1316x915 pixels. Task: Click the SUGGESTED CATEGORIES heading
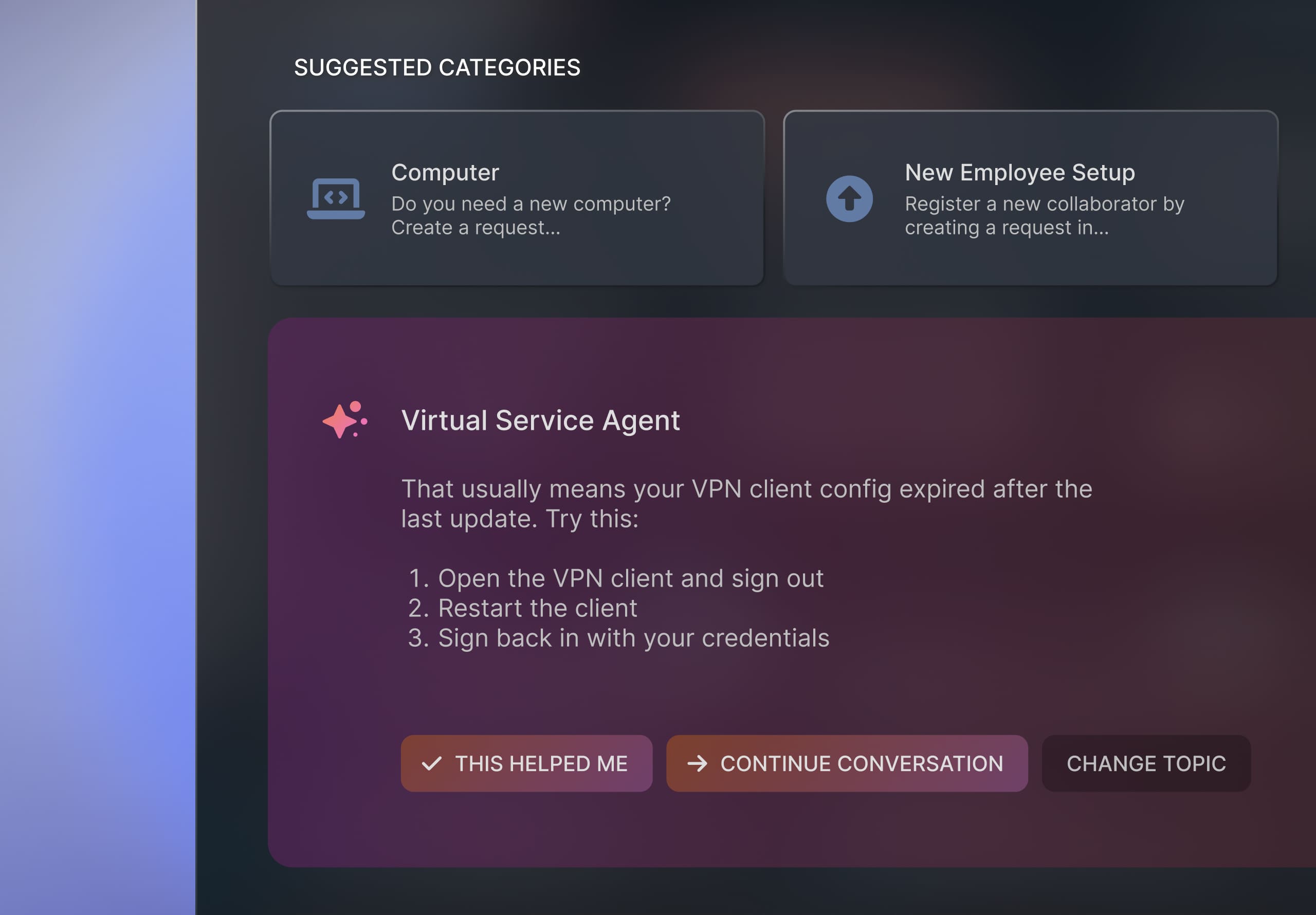coord(437,68)
